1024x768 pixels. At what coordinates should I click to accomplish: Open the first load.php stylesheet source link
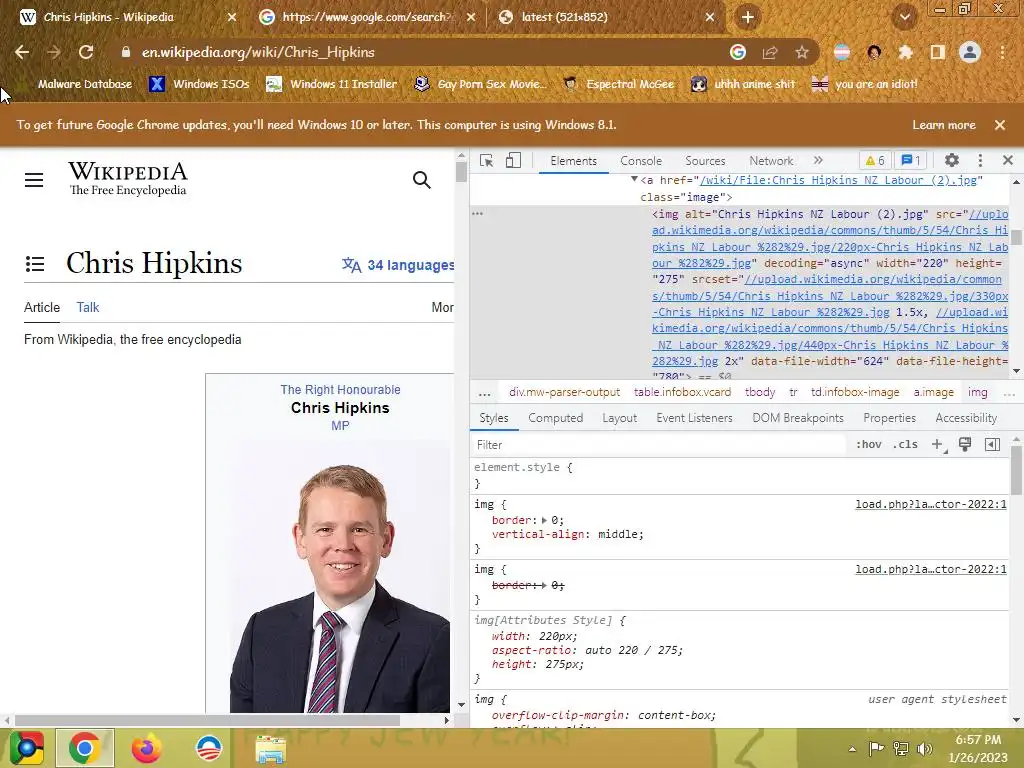tap(931, 504)
